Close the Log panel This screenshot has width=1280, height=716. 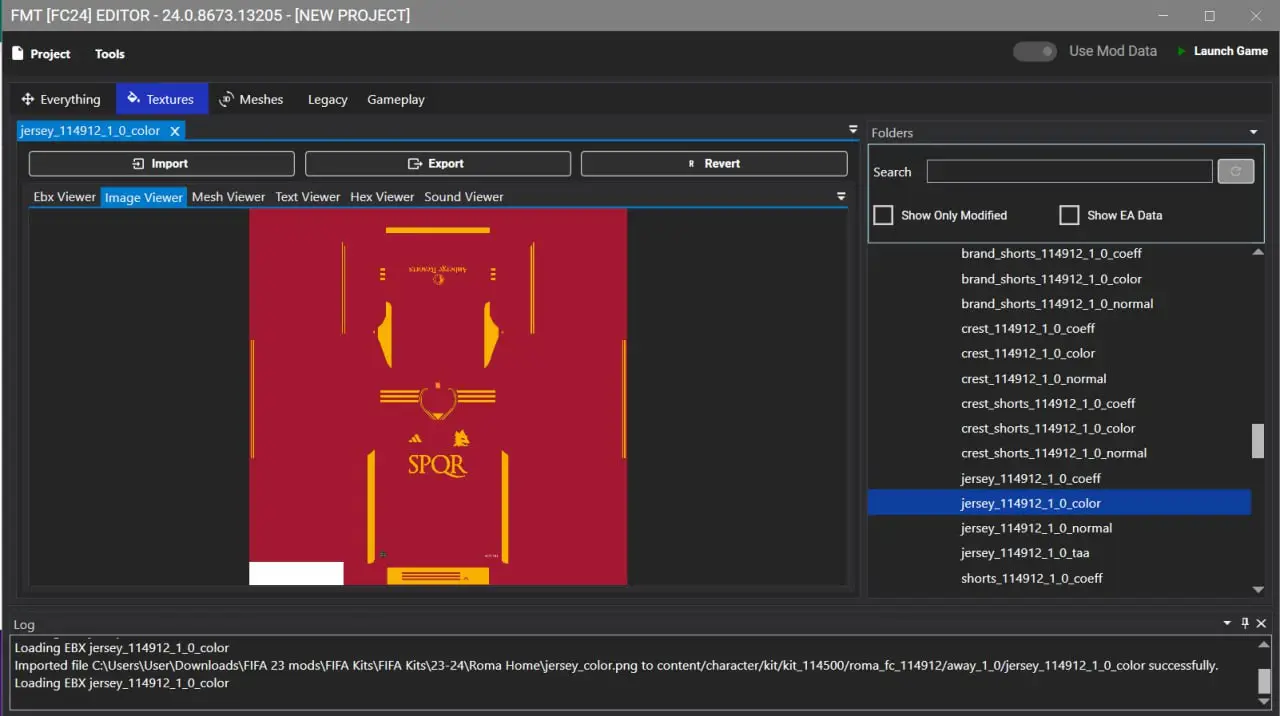tap(1261, 623)
